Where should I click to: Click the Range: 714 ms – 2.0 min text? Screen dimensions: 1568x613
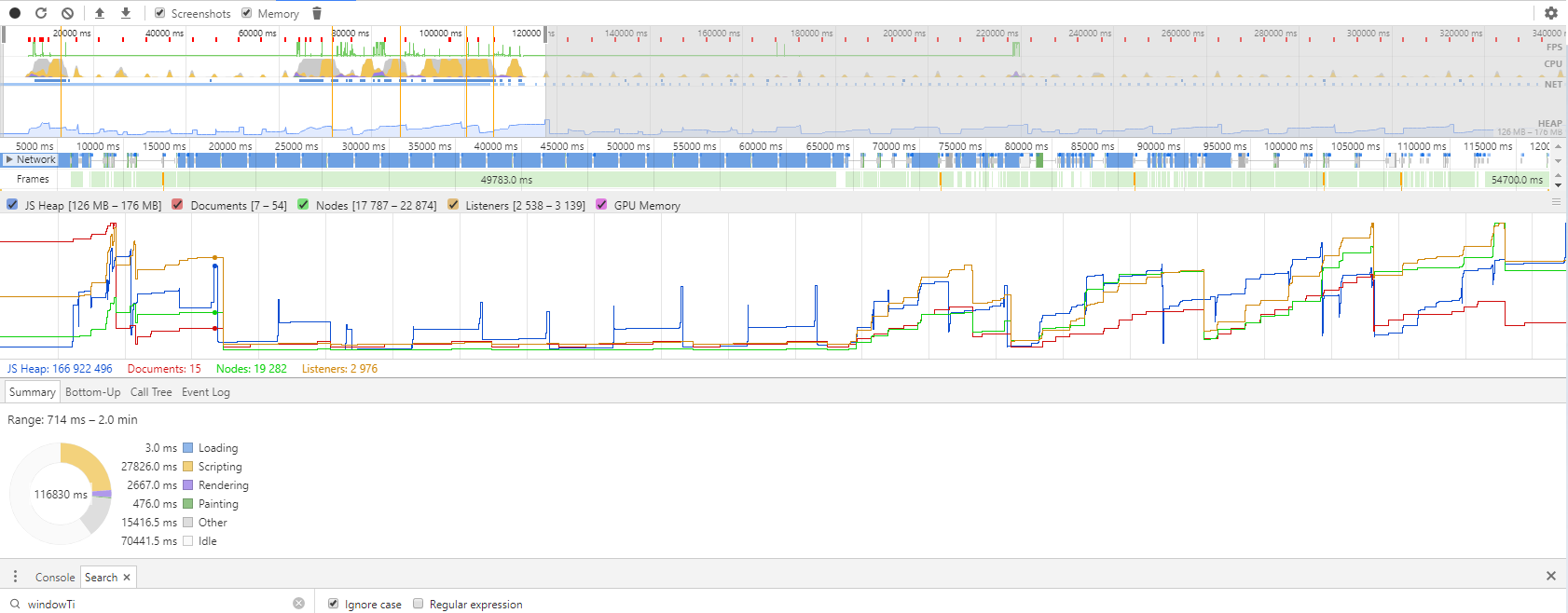pos(73,420)
